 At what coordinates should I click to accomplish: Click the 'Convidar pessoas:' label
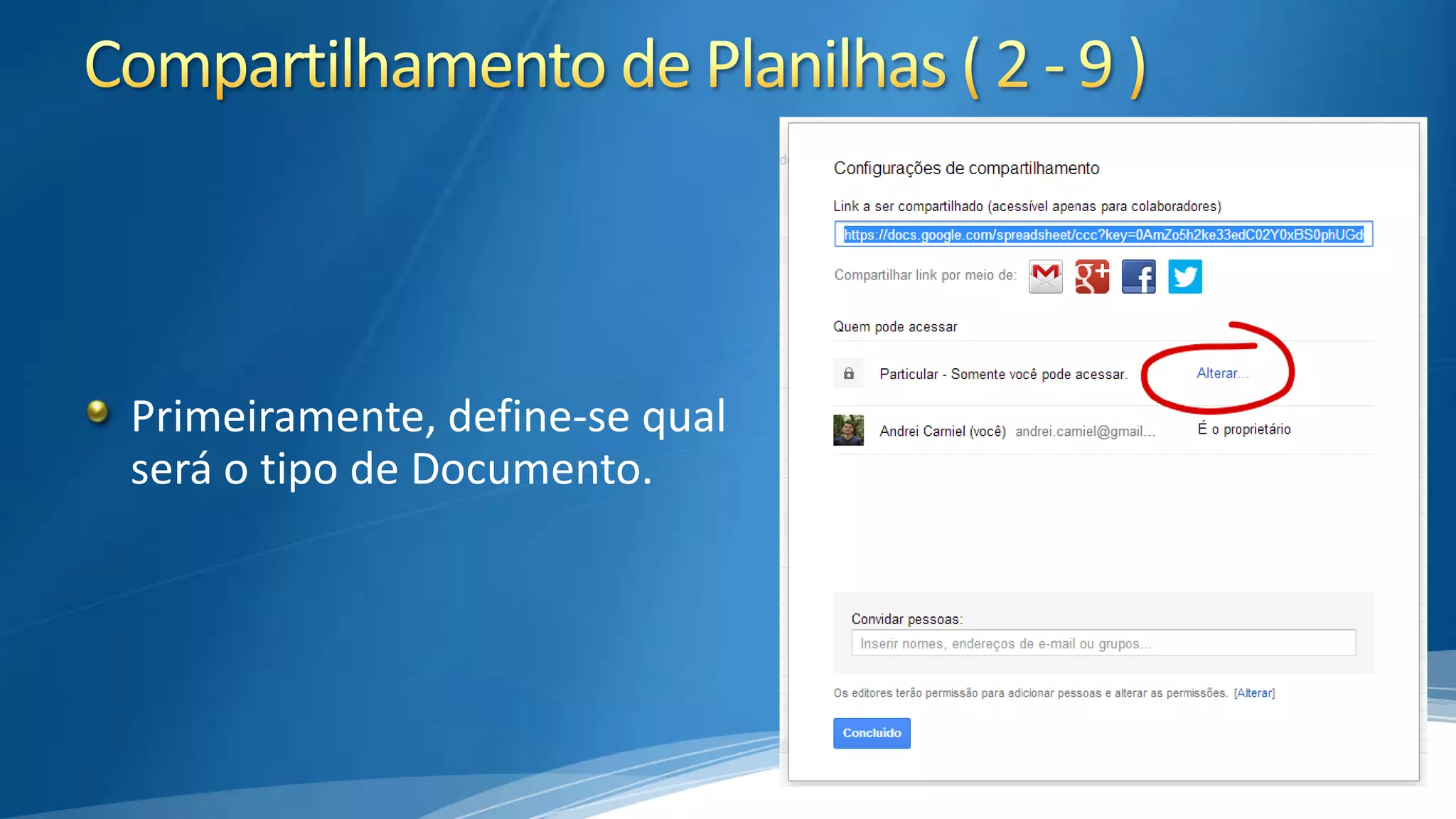pyautogui.click(x=907, y=619)
